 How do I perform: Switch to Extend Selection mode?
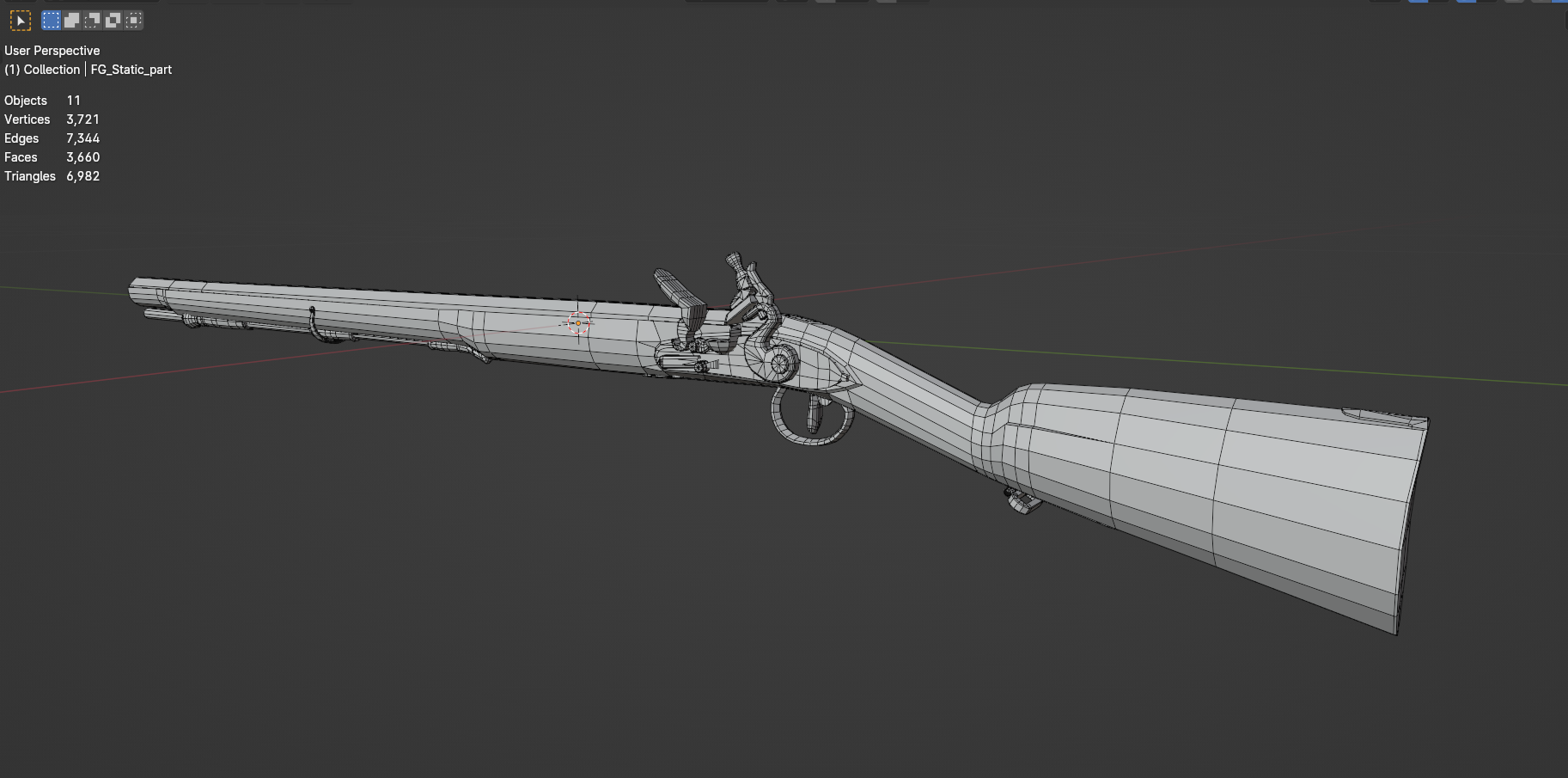coord(72,20)
